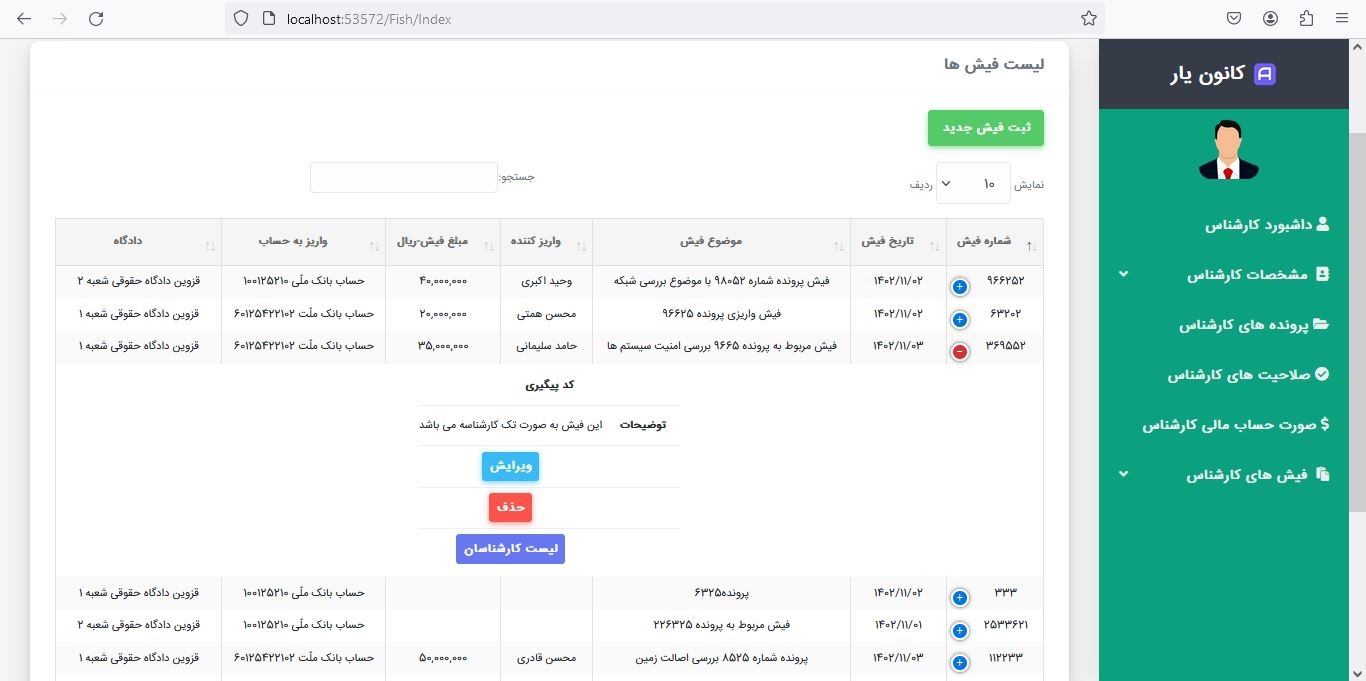
Task: Click the browser reload icon
Action: tap(96, 19)
